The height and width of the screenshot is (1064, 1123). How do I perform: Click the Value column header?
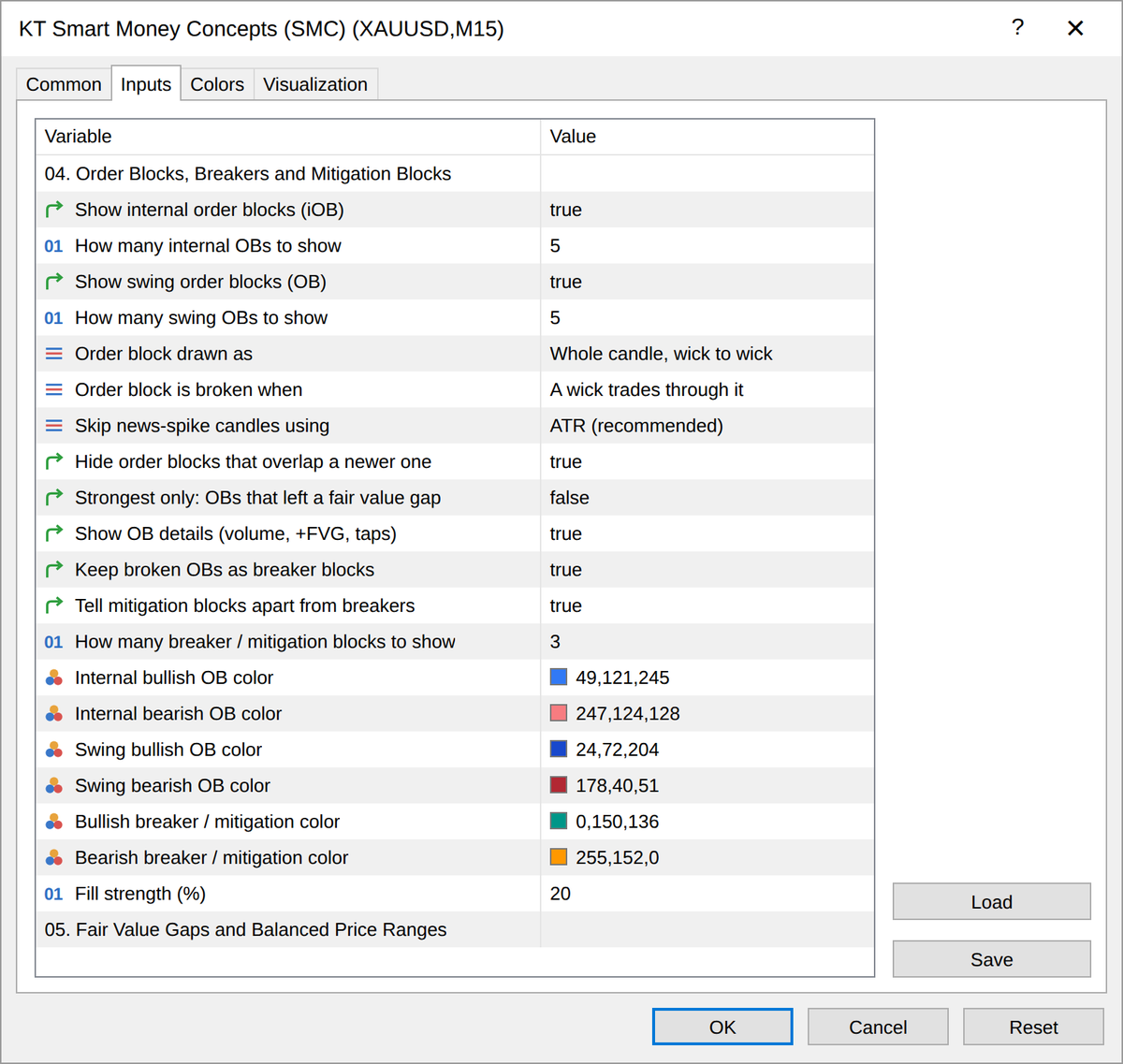pos(707,137)
